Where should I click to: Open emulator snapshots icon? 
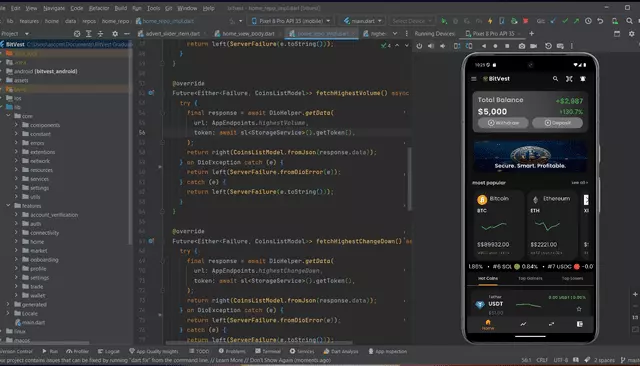[548, 46]
